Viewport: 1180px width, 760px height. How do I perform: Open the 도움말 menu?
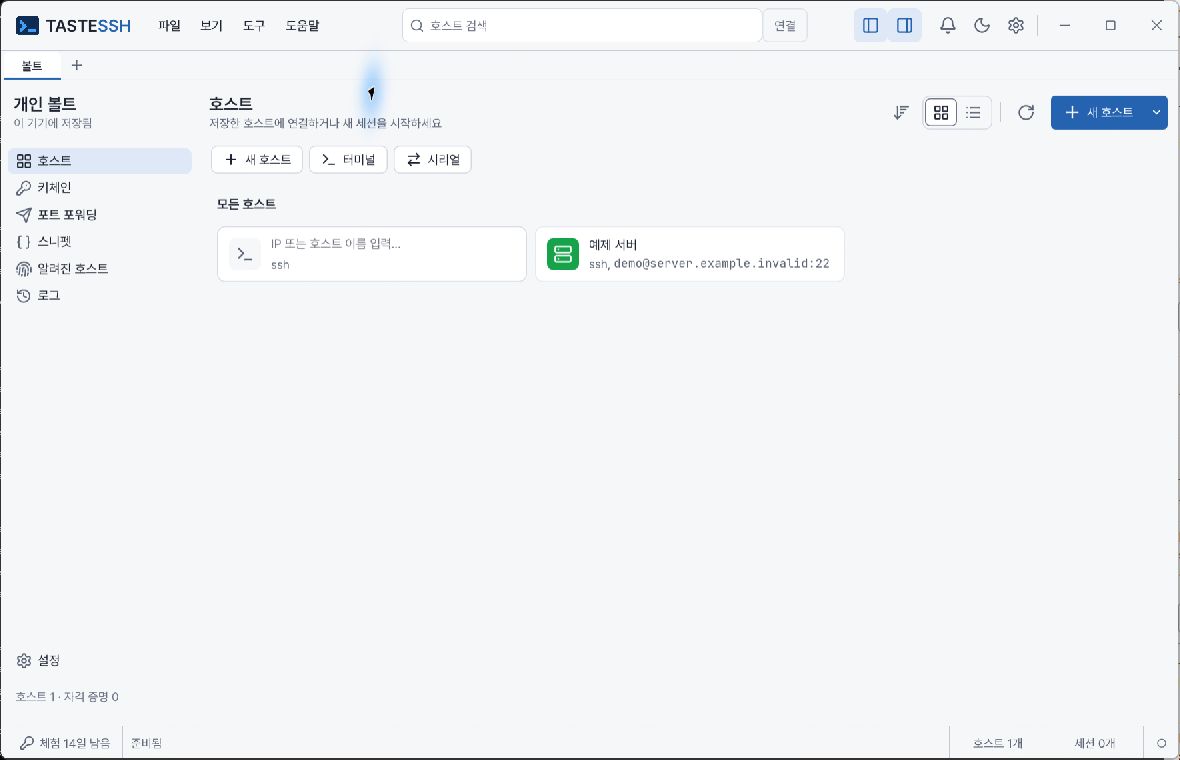coord(302,26)
